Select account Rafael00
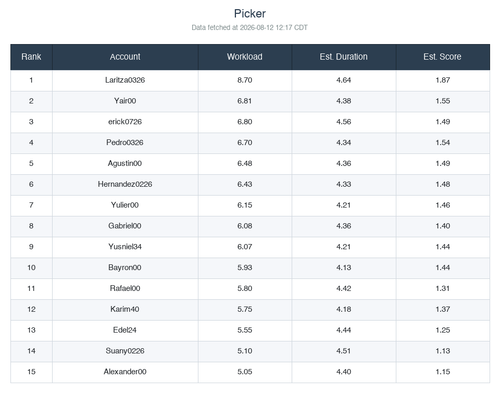Viewport: 500px width, 398px height. 125,288
